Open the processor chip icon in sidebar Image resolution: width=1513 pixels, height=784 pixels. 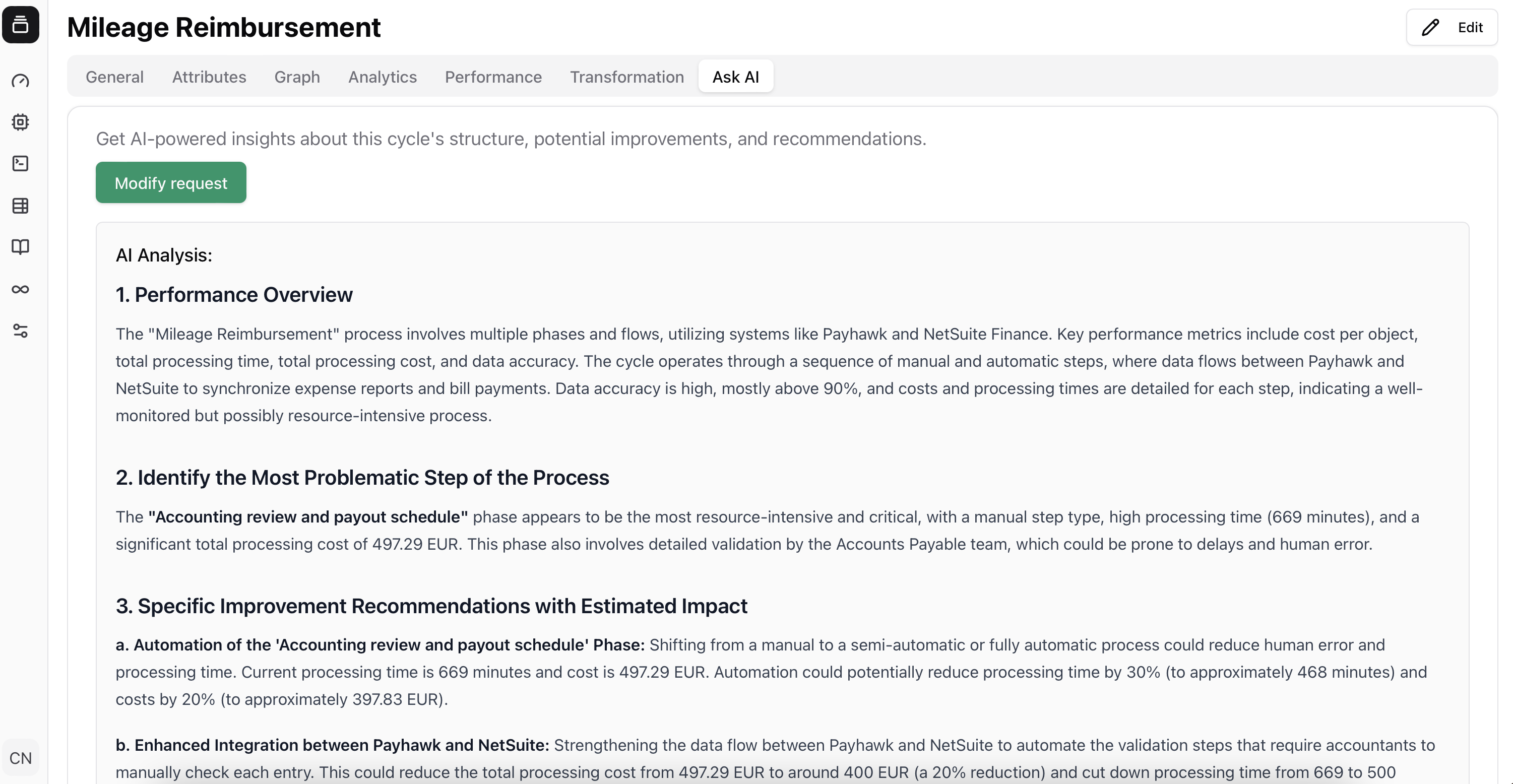click(21, 122)
